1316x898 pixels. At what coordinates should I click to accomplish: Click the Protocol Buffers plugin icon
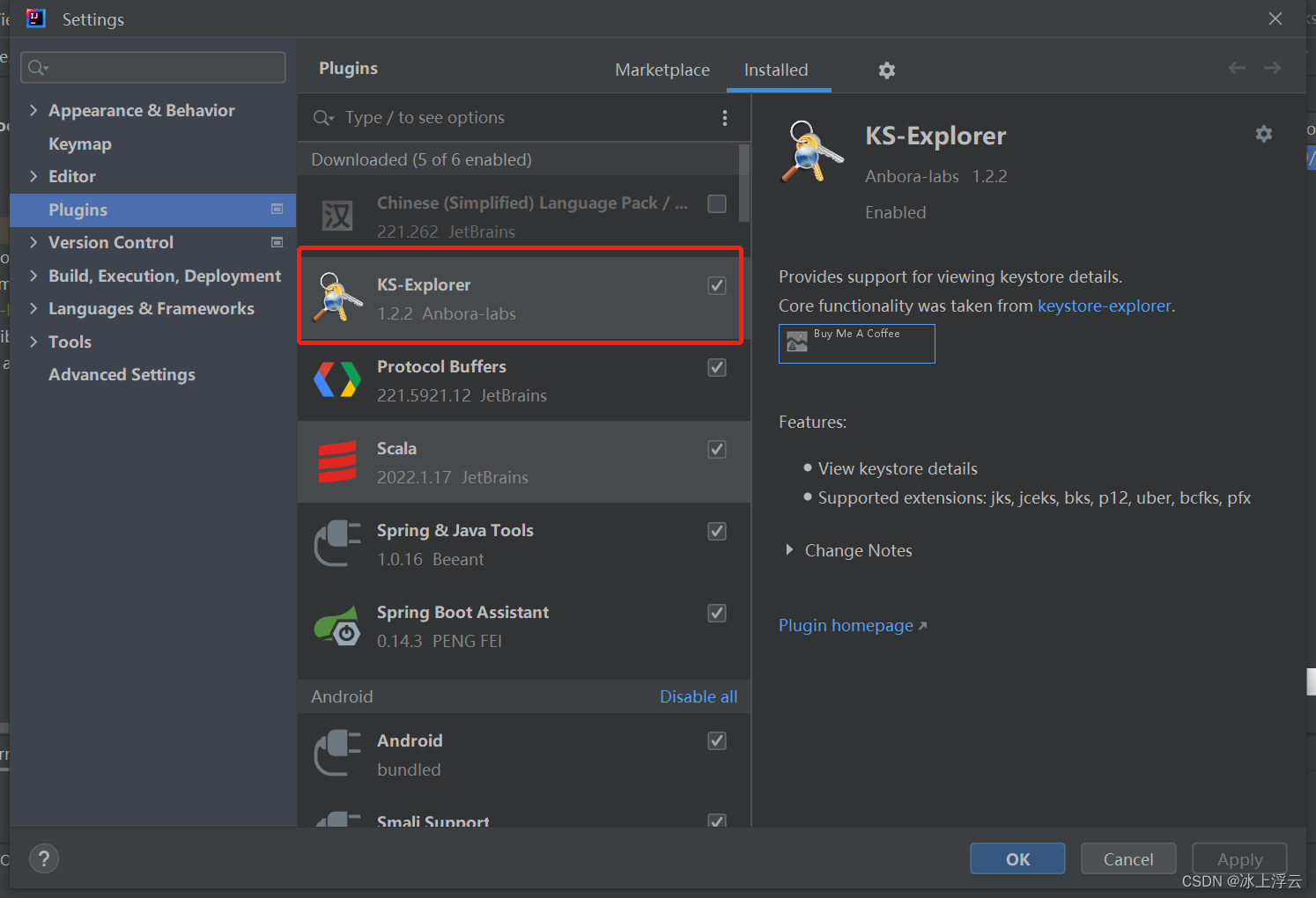click(337, 379)
